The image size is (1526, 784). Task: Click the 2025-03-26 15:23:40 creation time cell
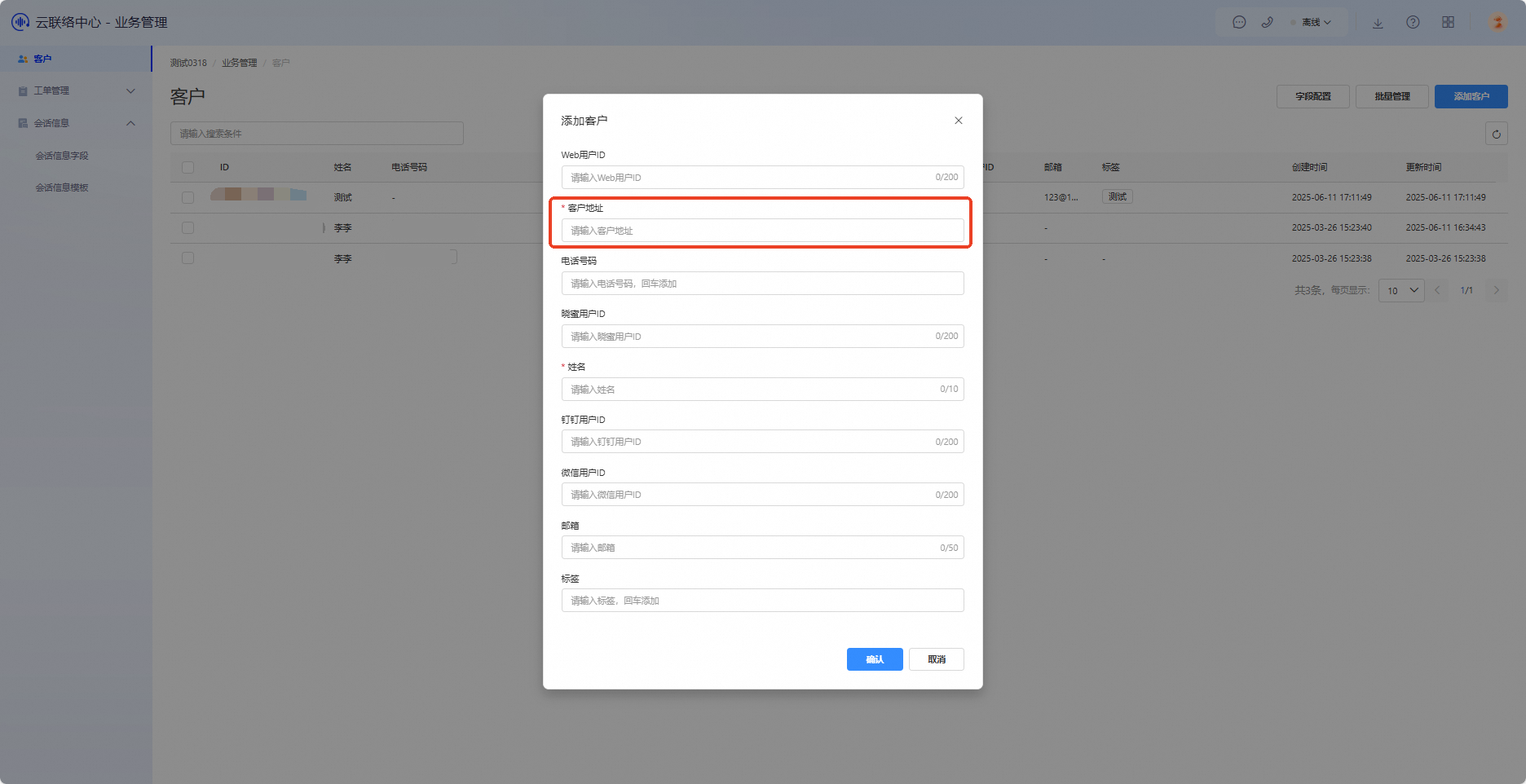[x=1331, y=227]
